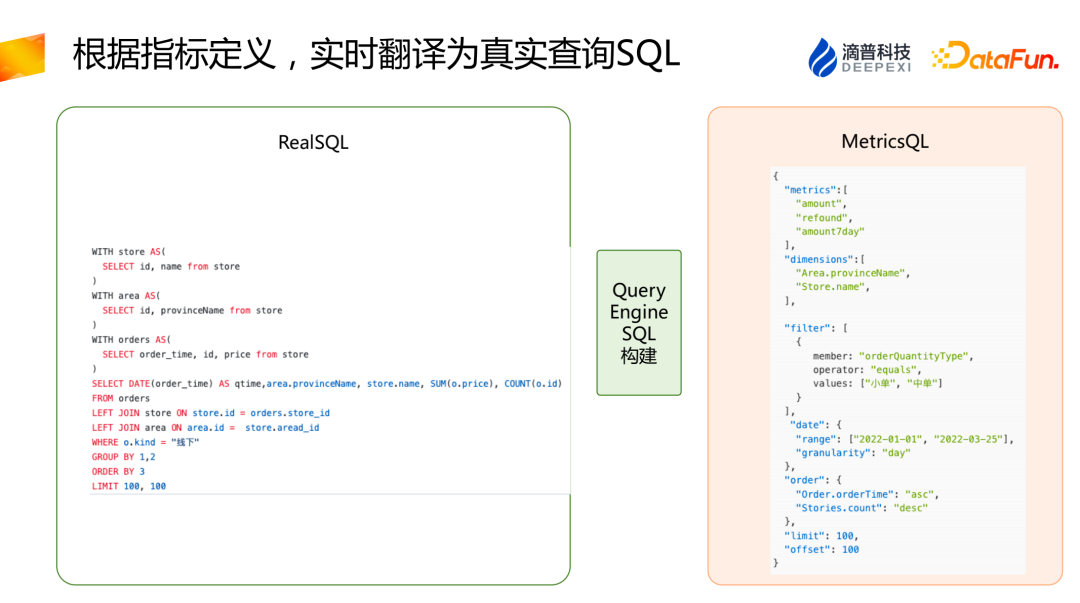Click the line 'WITH area AS('
The height and width of the screenshot is (603, 1080).
coord(126,296)
